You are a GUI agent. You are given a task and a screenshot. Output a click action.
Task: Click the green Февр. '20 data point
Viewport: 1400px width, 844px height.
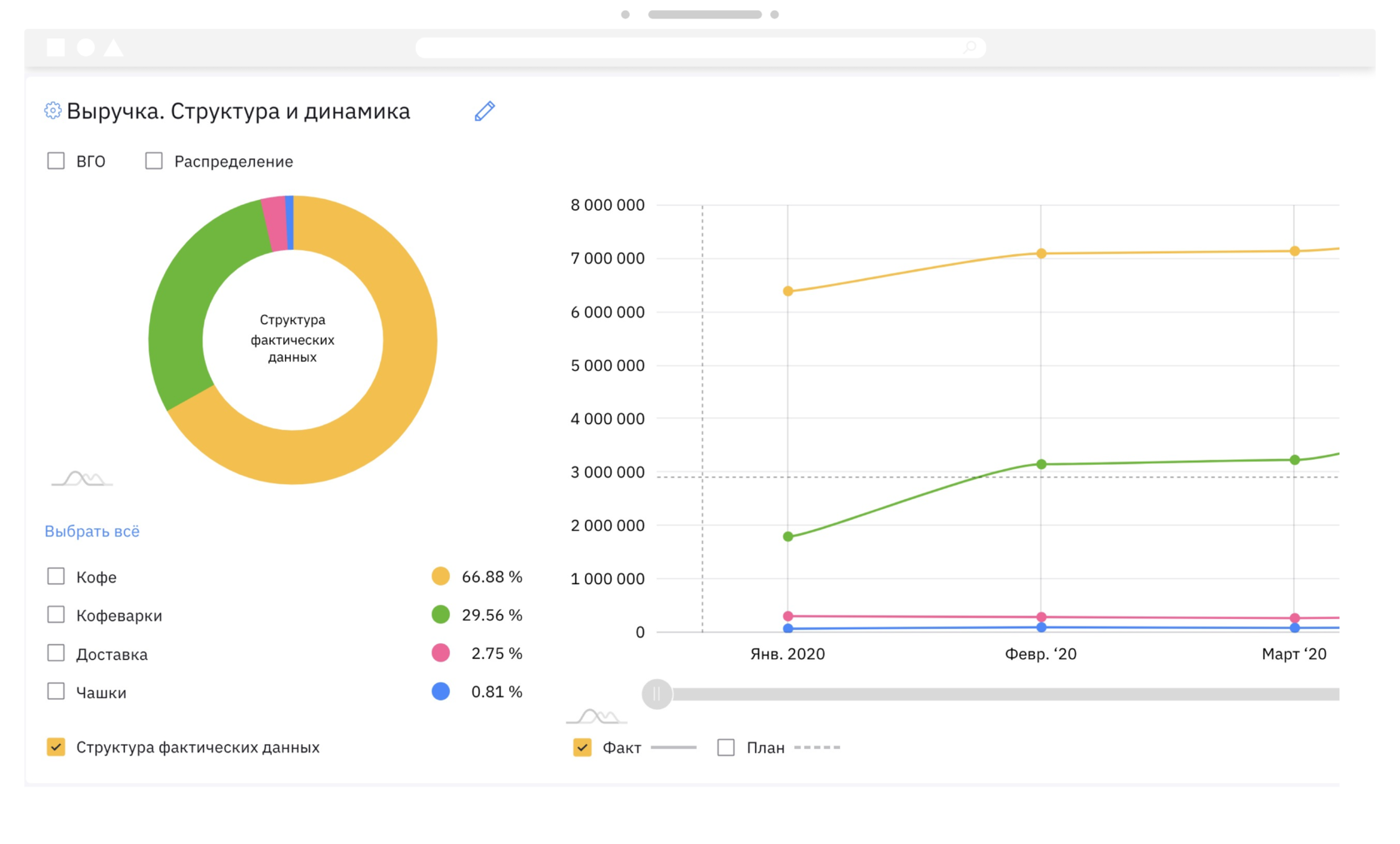(x=1041, y=464)
